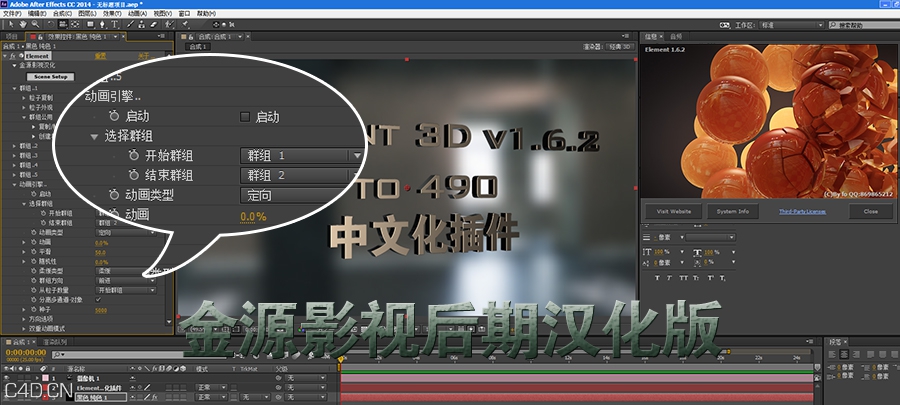This screenshot has width=900, height=405.
Task: Toggle visibility eye of 摄像机 1 layer
Action: tap(6, 378)
